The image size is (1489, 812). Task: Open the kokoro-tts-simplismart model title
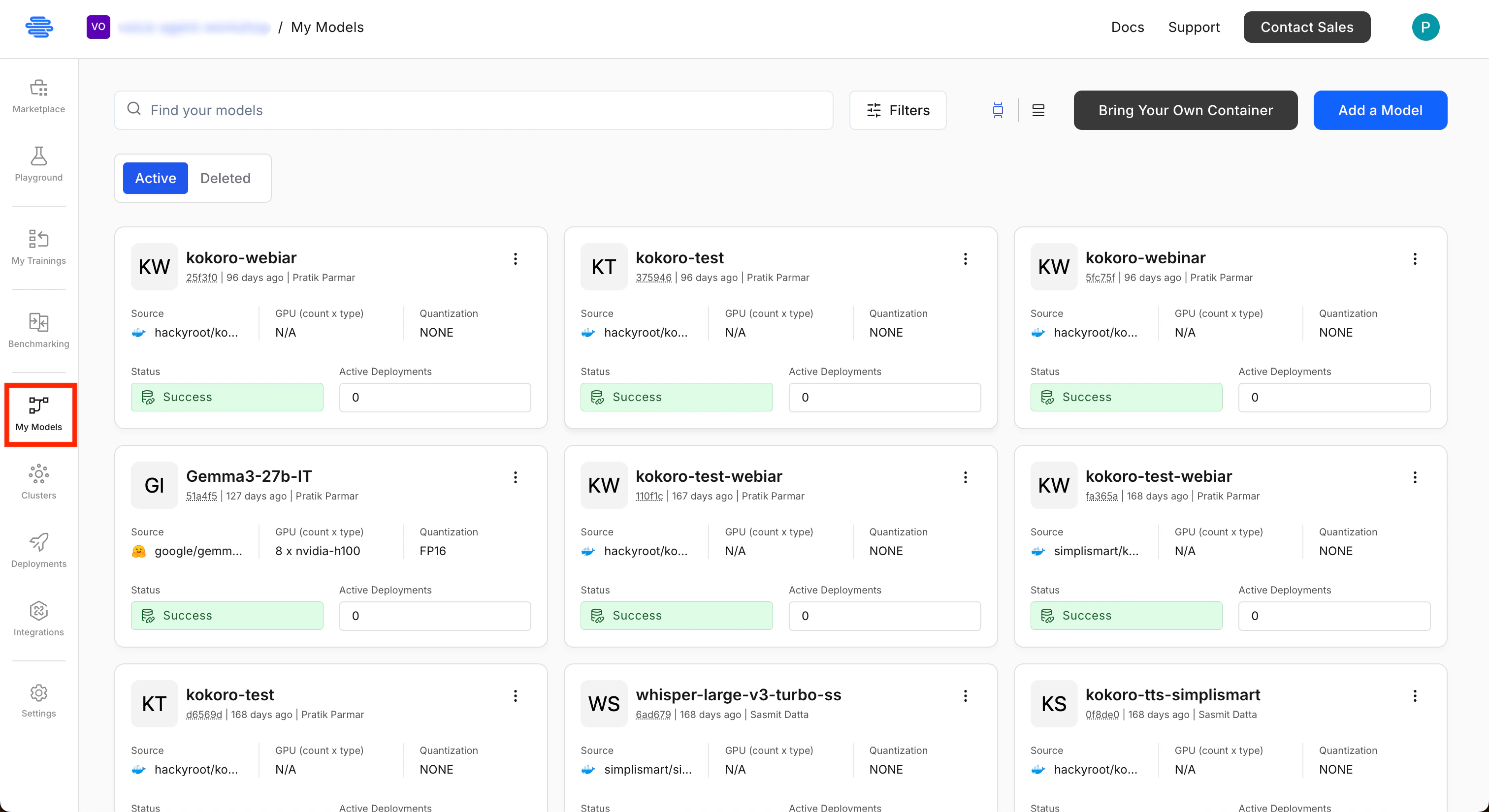coord(1172,694)
